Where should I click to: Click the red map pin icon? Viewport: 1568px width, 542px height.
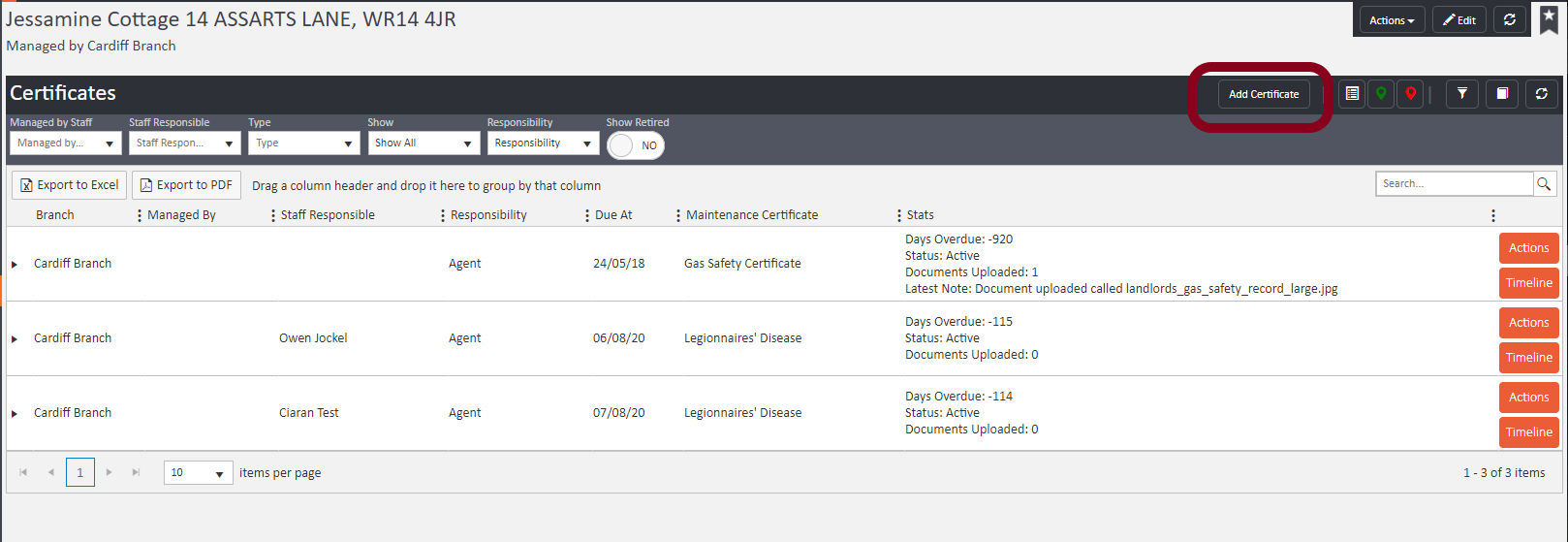(x=1410, y=94)
